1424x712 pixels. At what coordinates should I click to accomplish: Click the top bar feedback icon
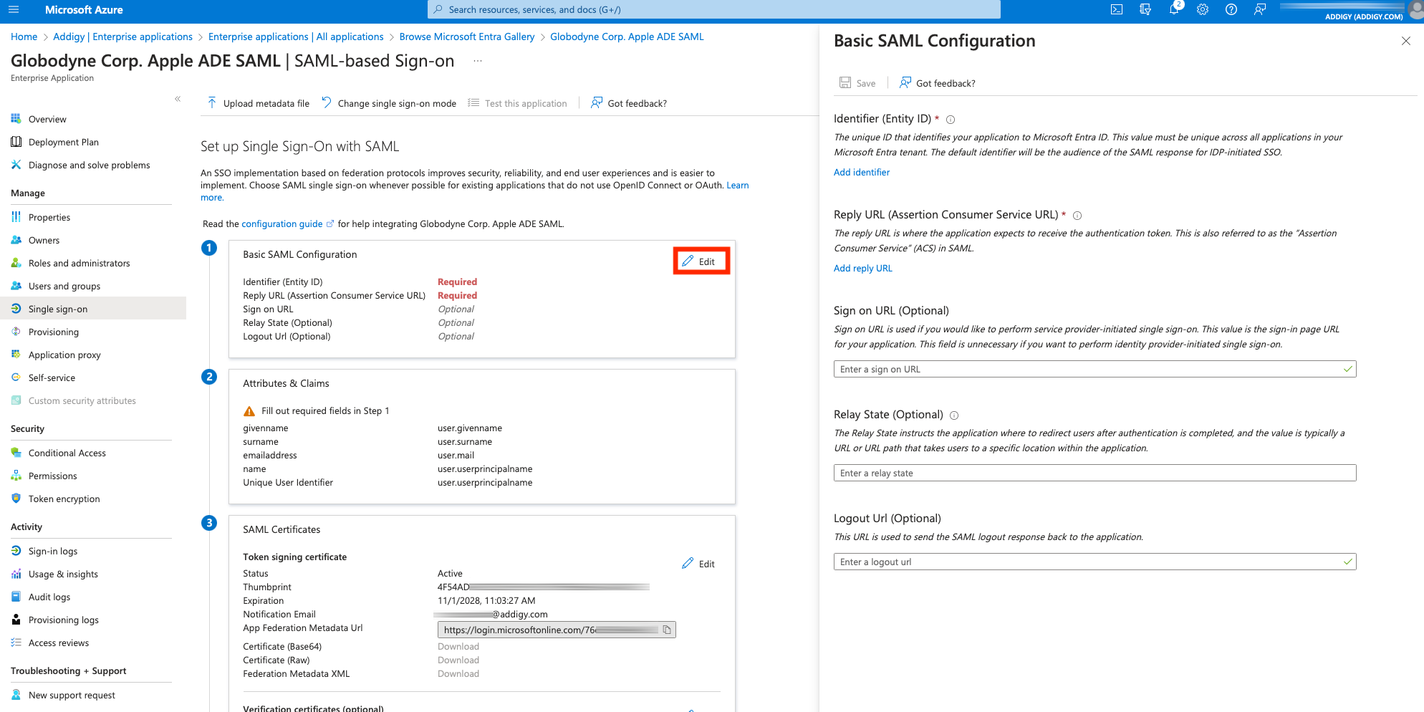1260,10
